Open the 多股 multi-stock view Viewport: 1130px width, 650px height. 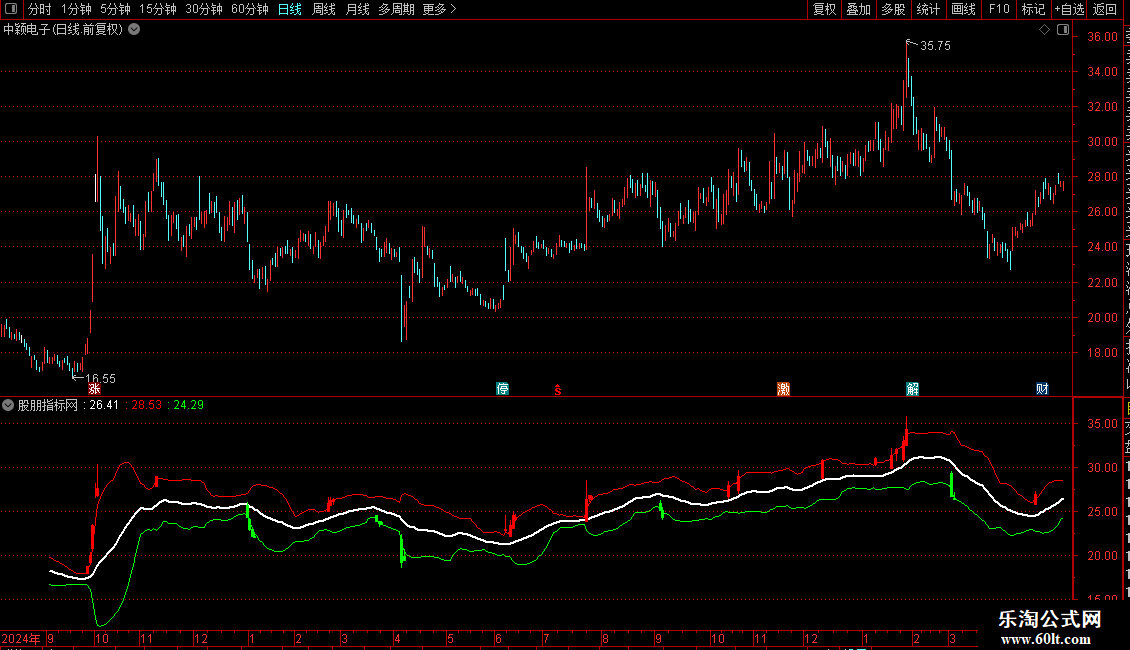click(x=893, y=9)
